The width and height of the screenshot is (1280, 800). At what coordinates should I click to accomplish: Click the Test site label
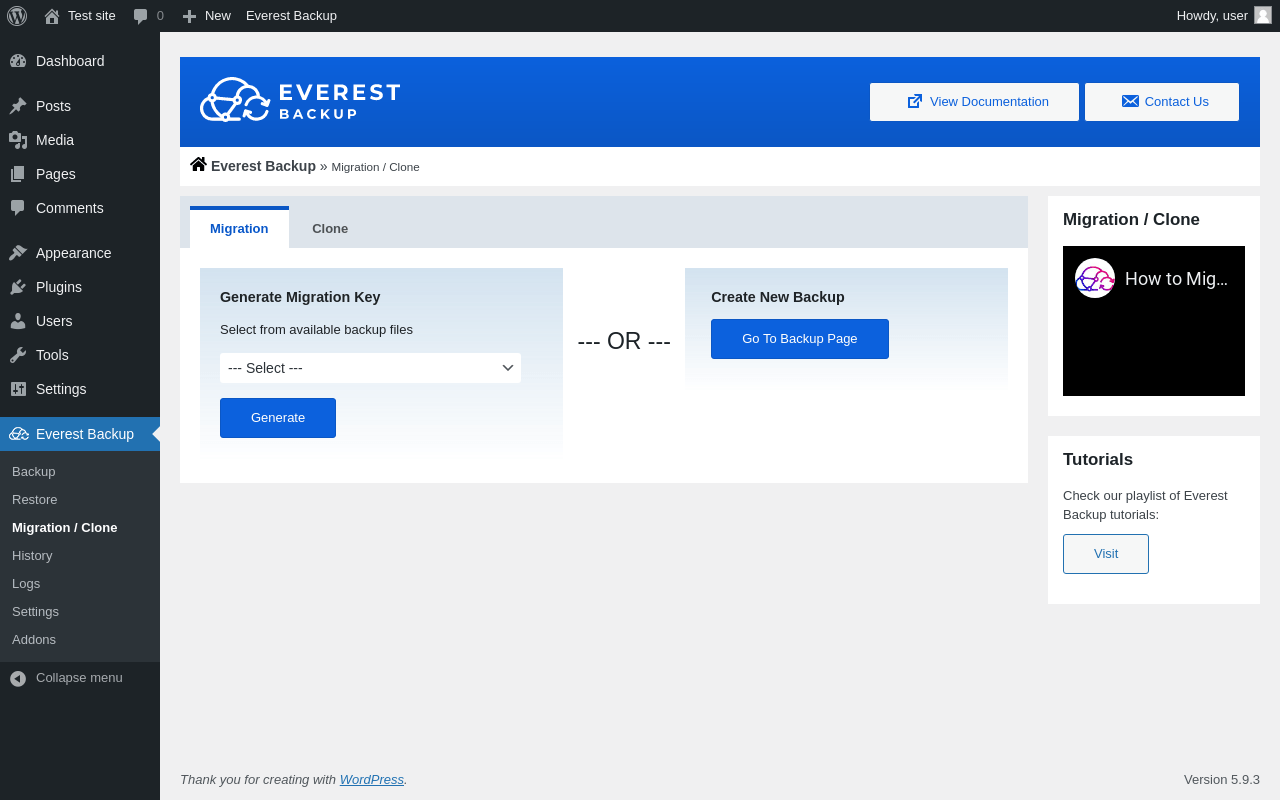[x=92, y=16]
